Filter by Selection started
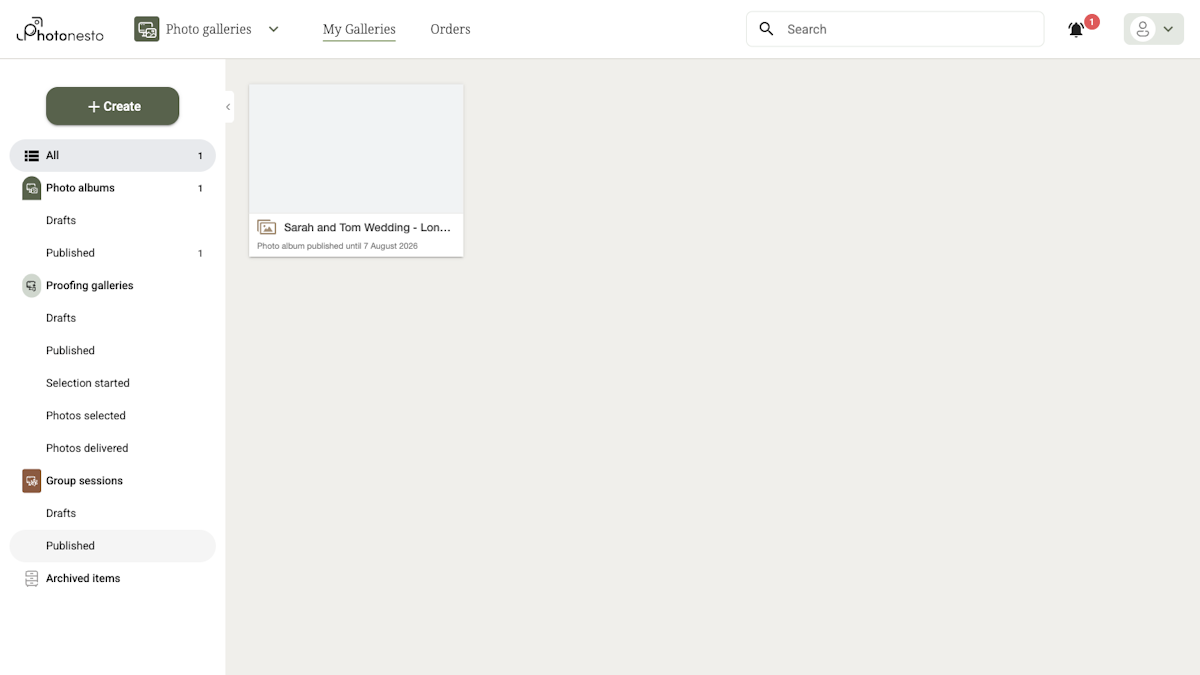 pos(113,383)
